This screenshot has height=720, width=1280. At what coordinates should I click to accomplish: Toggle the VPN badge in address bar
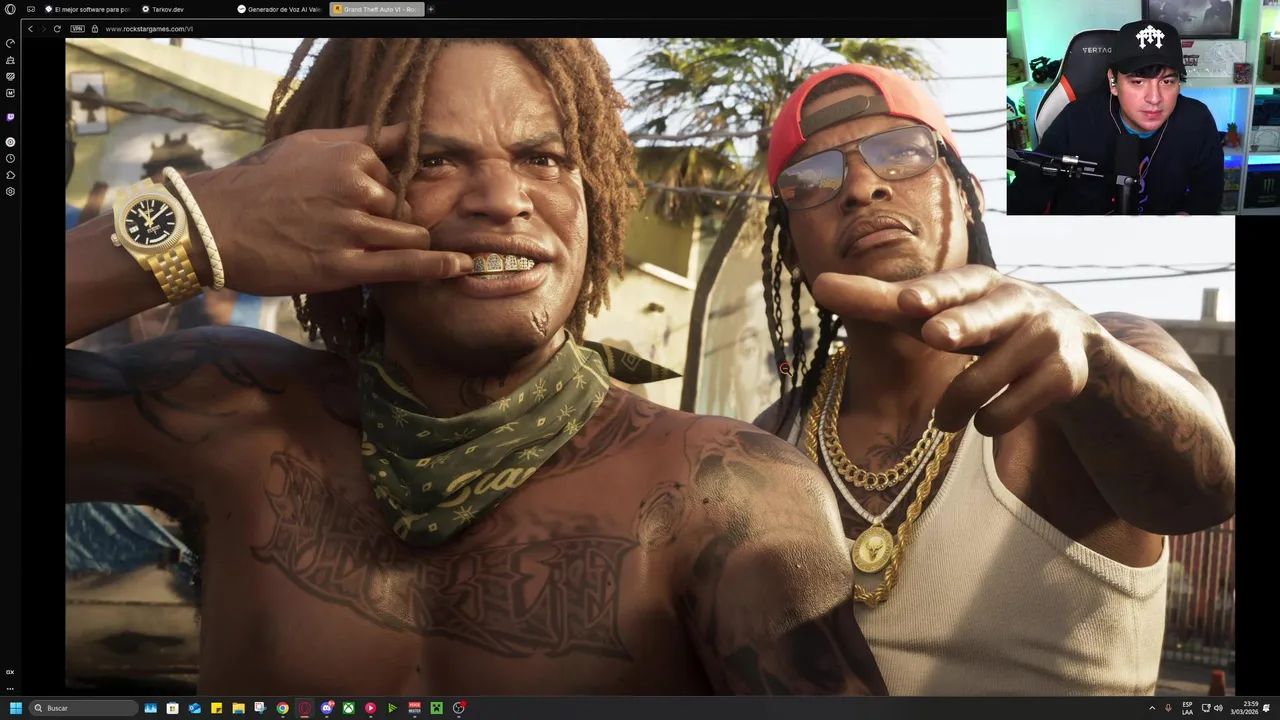pos(78,29)
